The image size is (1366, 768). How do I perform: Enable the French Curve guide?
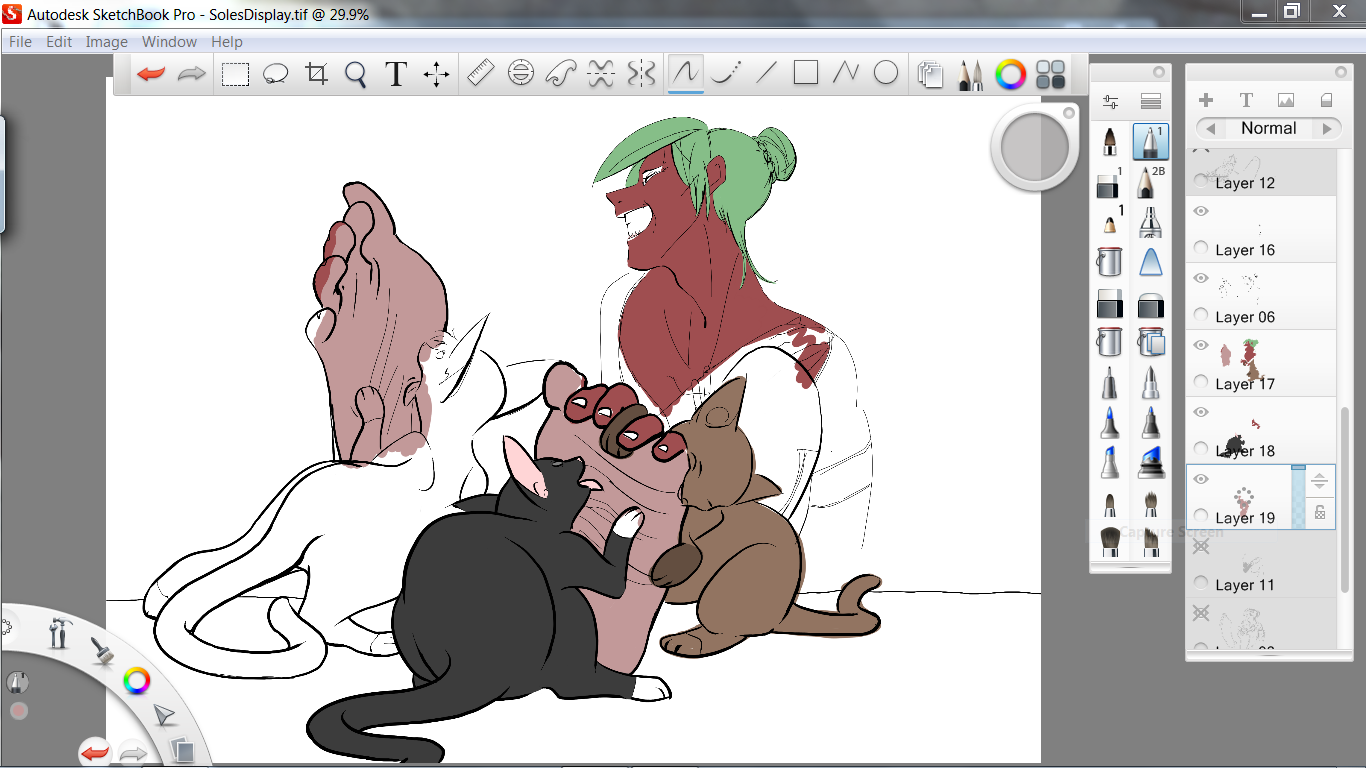click(x=561, y=73)
